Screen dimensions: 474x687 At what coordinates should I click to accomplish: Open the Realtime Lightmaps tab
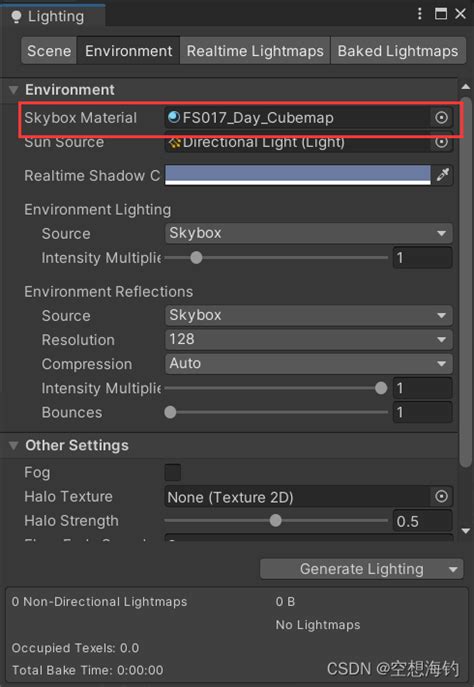click(x=255, y=51)
